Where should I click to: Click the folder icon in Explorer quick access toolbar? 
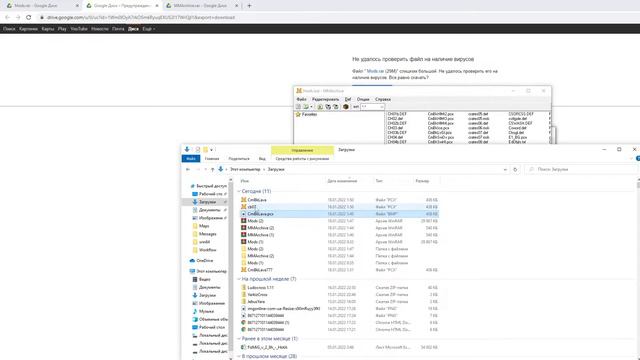pos(206,150)
